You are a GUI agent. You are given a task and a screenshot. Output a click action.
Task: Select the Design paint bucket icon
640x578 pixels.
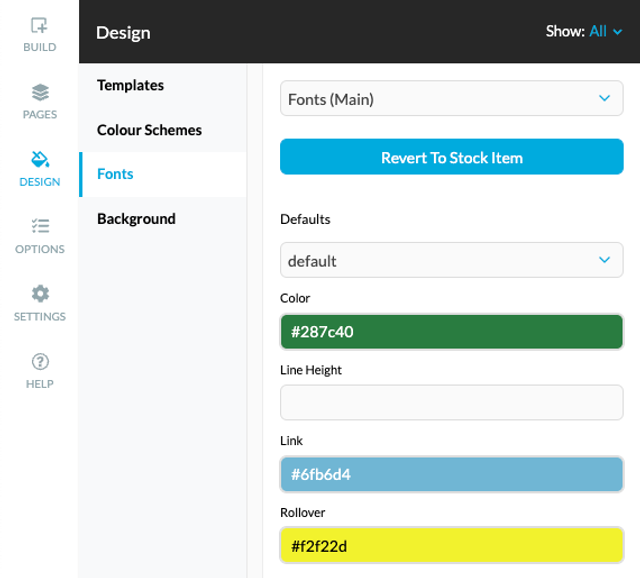coord(40,159)
